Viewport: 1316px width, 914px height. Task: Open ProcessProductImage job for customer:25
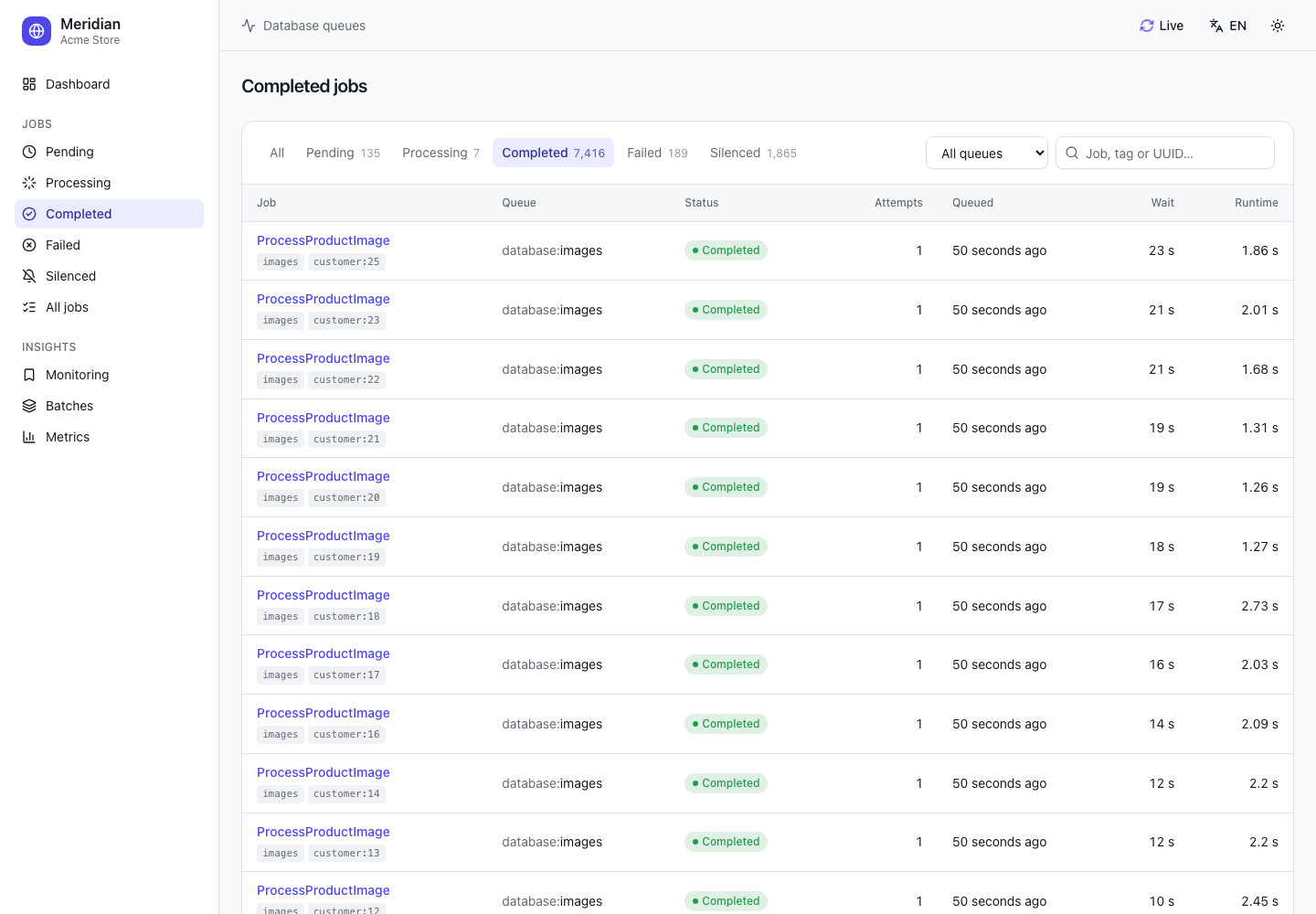tap(324, 240)
